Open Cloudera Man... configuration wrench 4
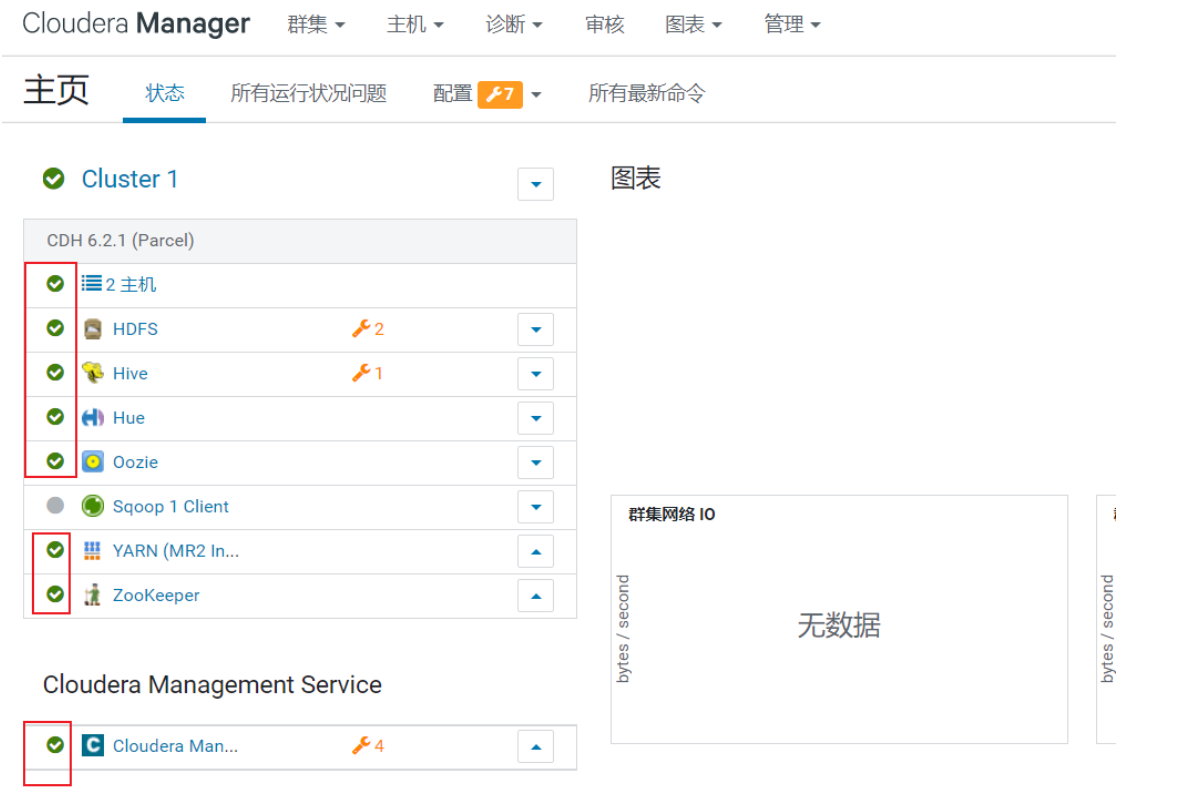The height and width of the screenshot is (800, 1181). [368, 746]
